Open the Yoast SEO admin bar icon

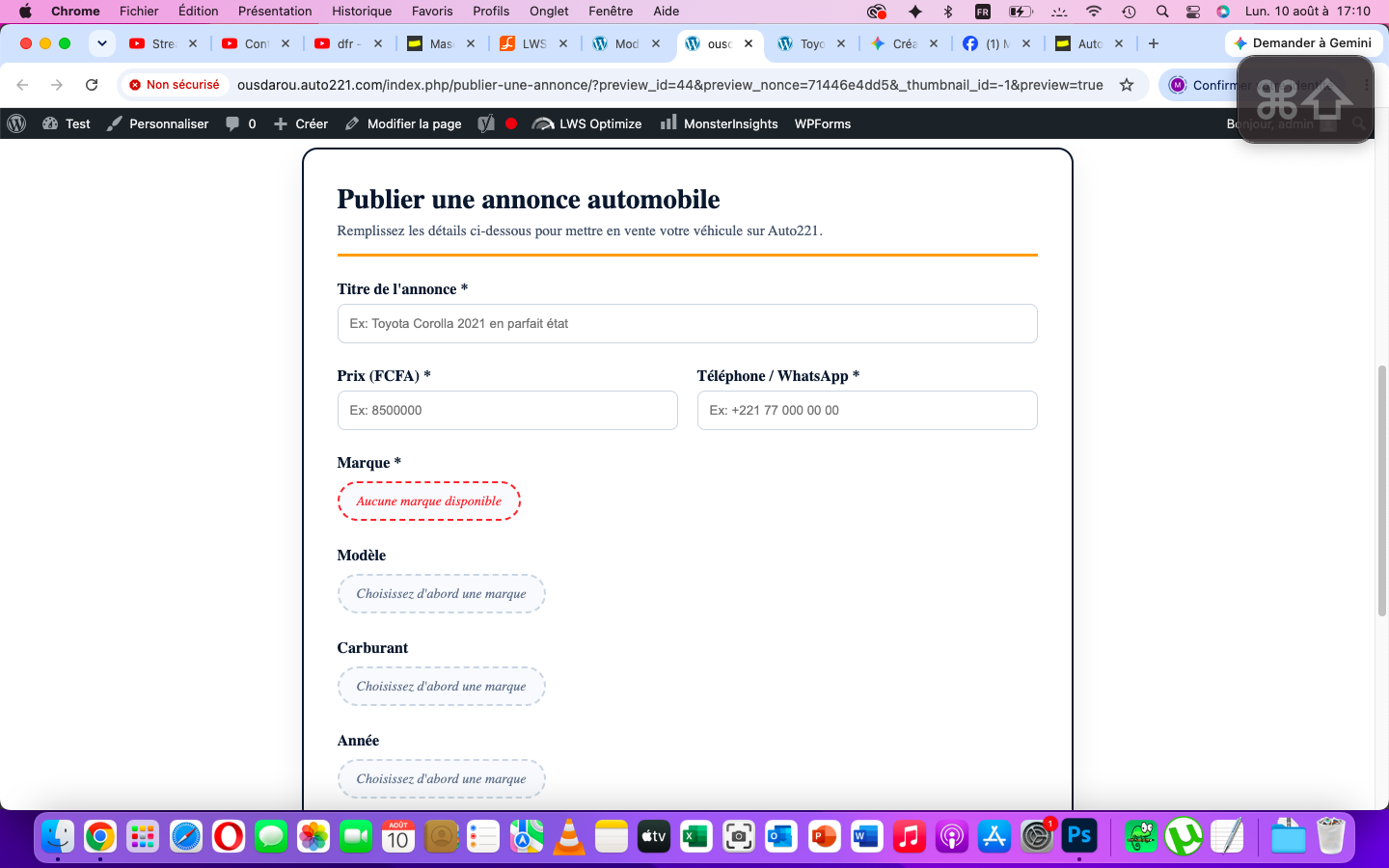(486, 123)
